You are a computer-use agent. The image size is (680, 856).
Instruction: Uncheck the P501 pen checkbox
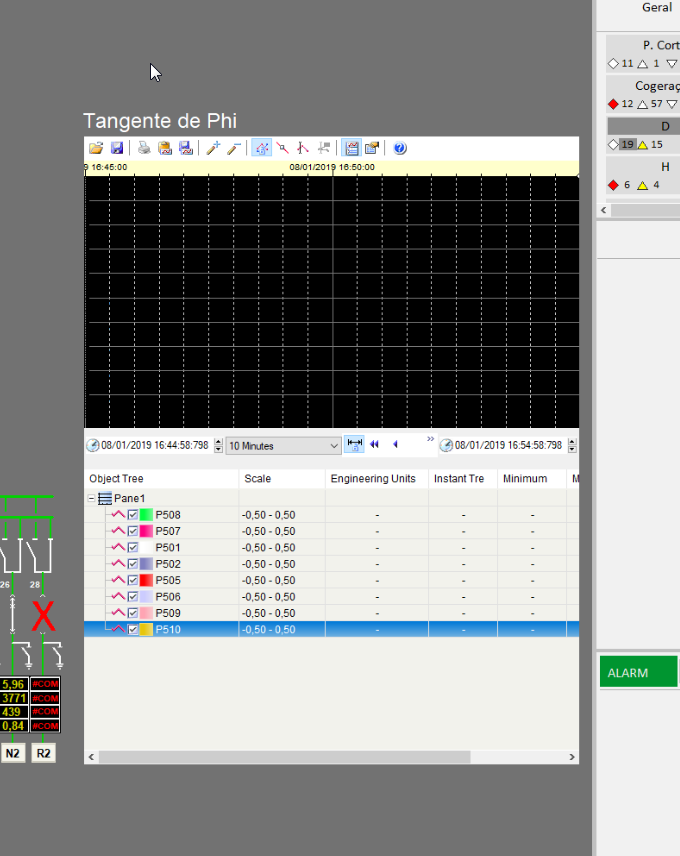pos(133,548)
